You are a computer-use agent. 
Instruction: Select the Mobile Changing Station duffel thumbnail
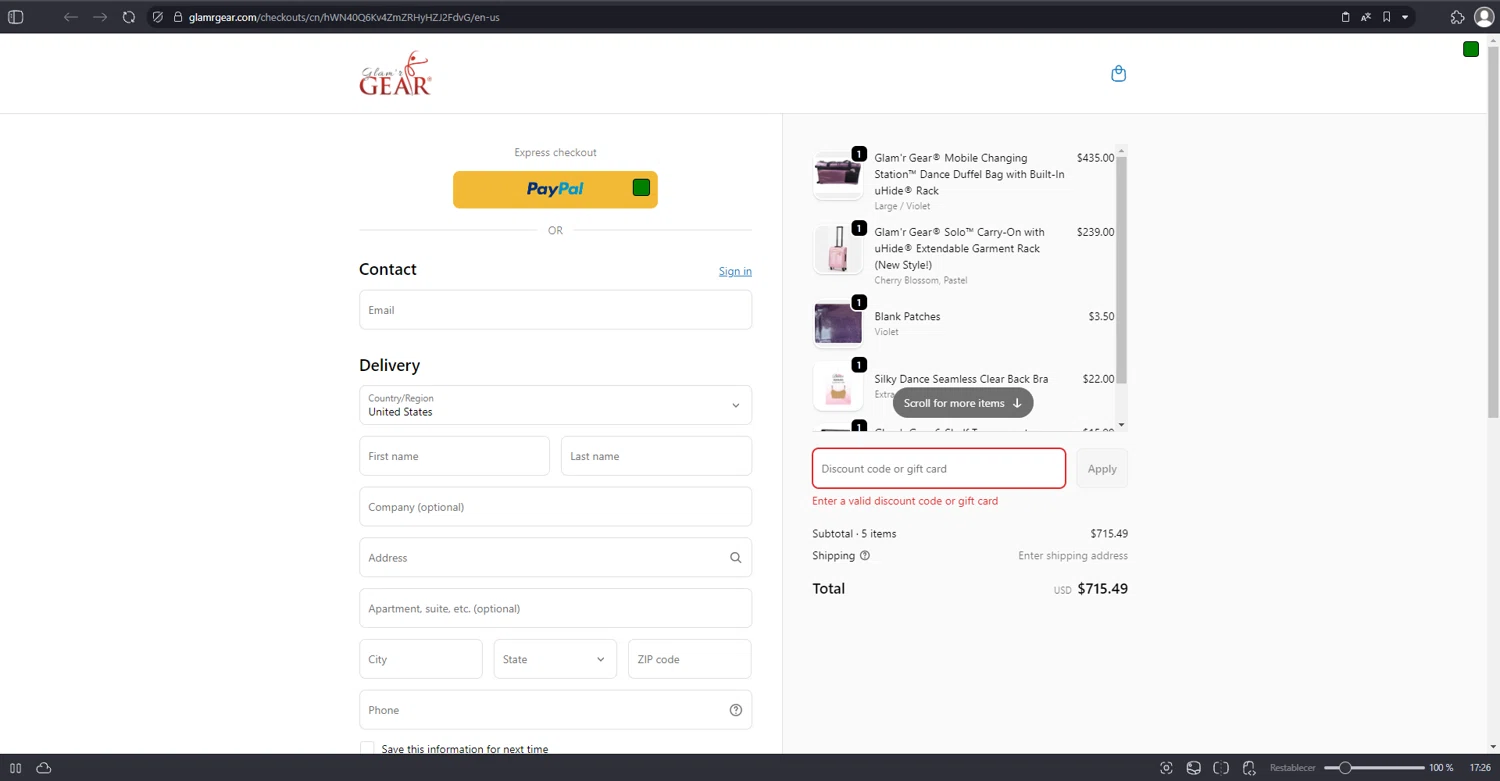click(x=838, y=174)
